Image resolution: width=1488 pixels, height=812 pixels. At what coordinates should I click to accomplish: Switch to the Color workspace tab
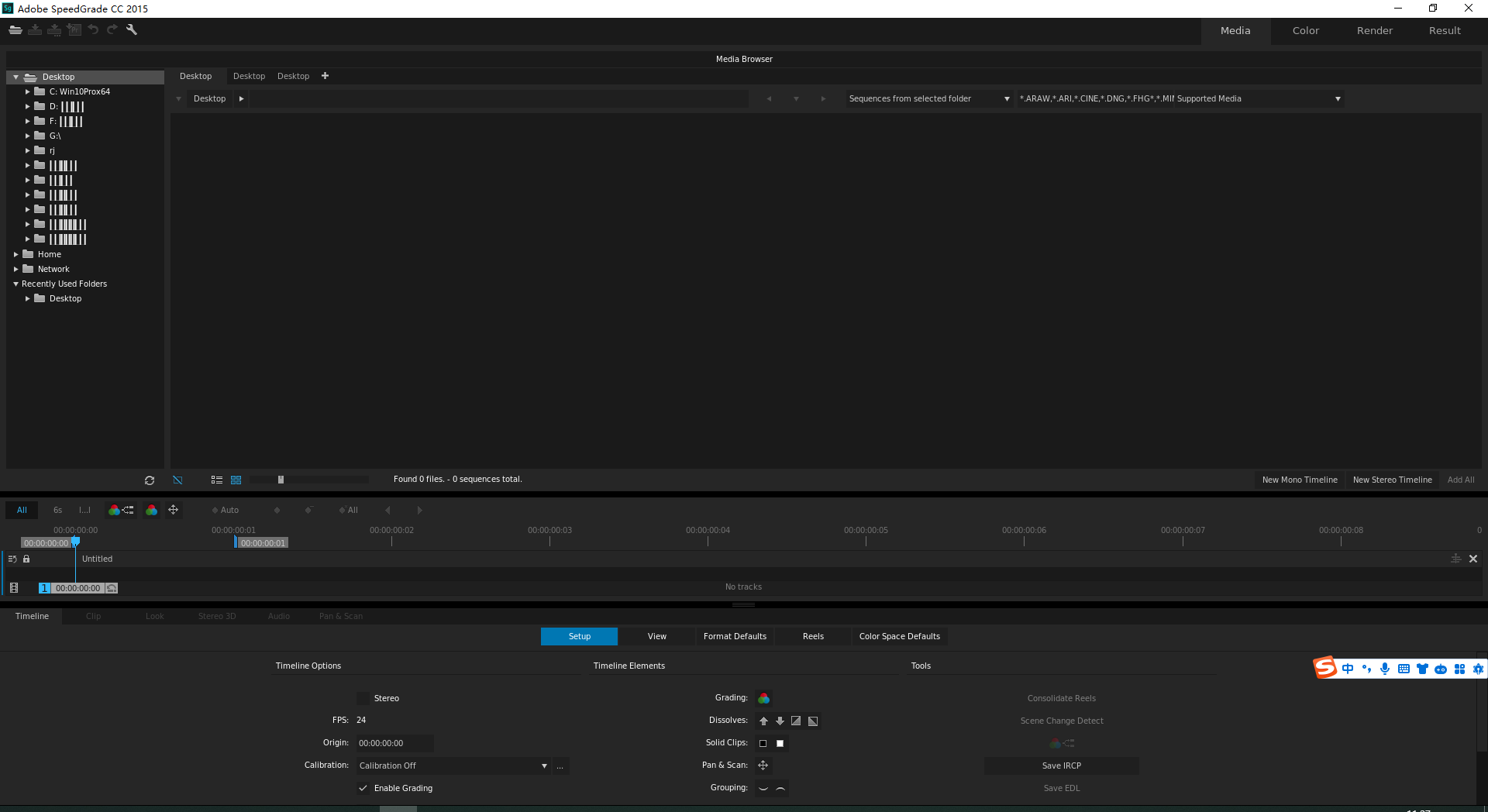pyautogui.click(x=1305, y=31)
